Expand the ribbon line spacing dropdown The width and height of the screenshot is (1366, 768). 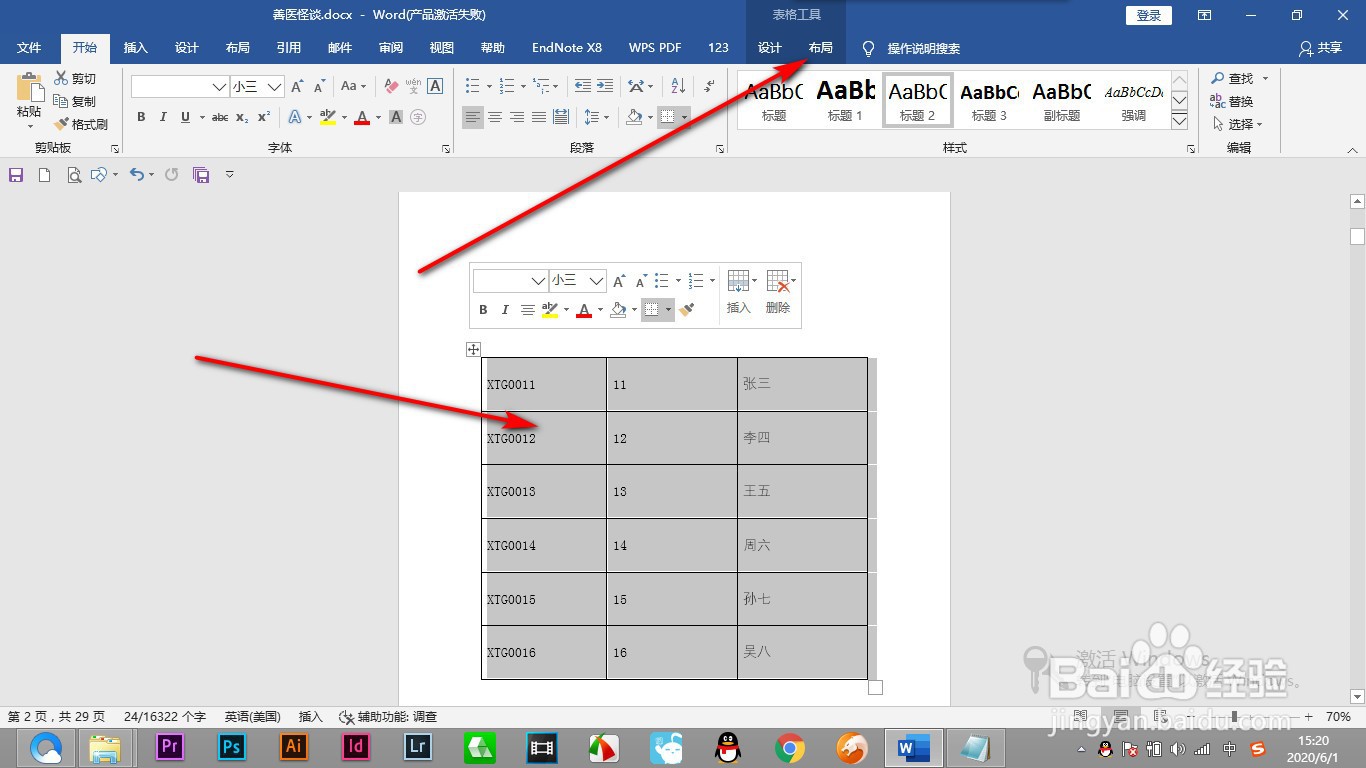(x=606, y=117)
